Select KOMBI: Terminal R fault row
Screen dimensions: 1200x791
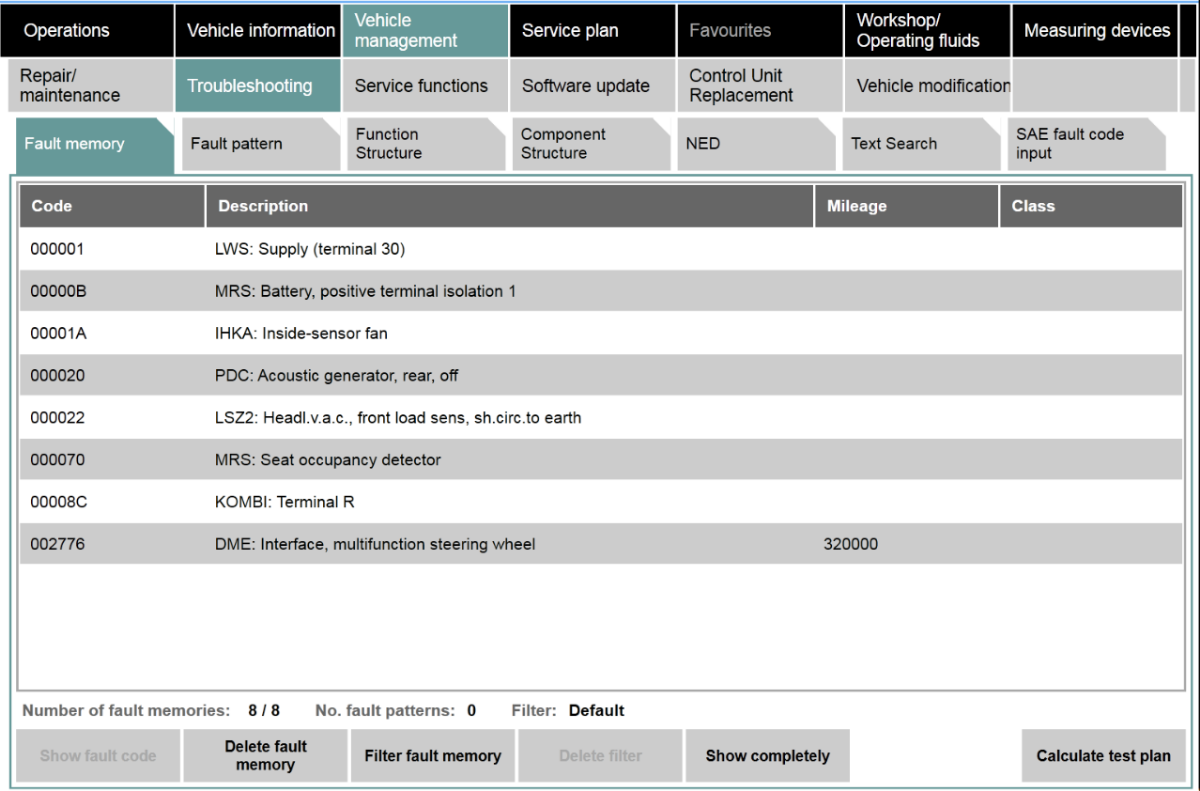pyautogui.click(x=601, y=501)
